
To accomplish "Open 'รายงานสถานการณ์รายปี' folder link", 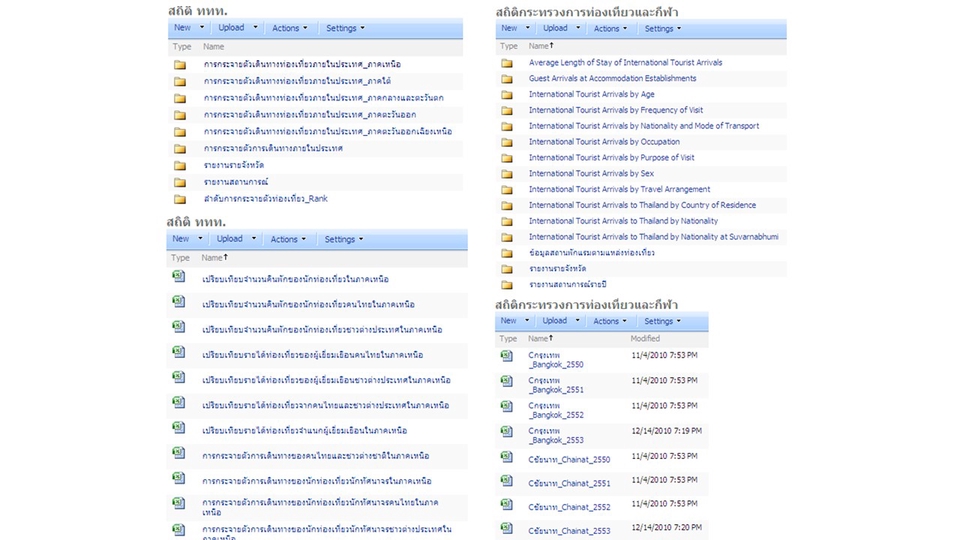I will 568,285.
